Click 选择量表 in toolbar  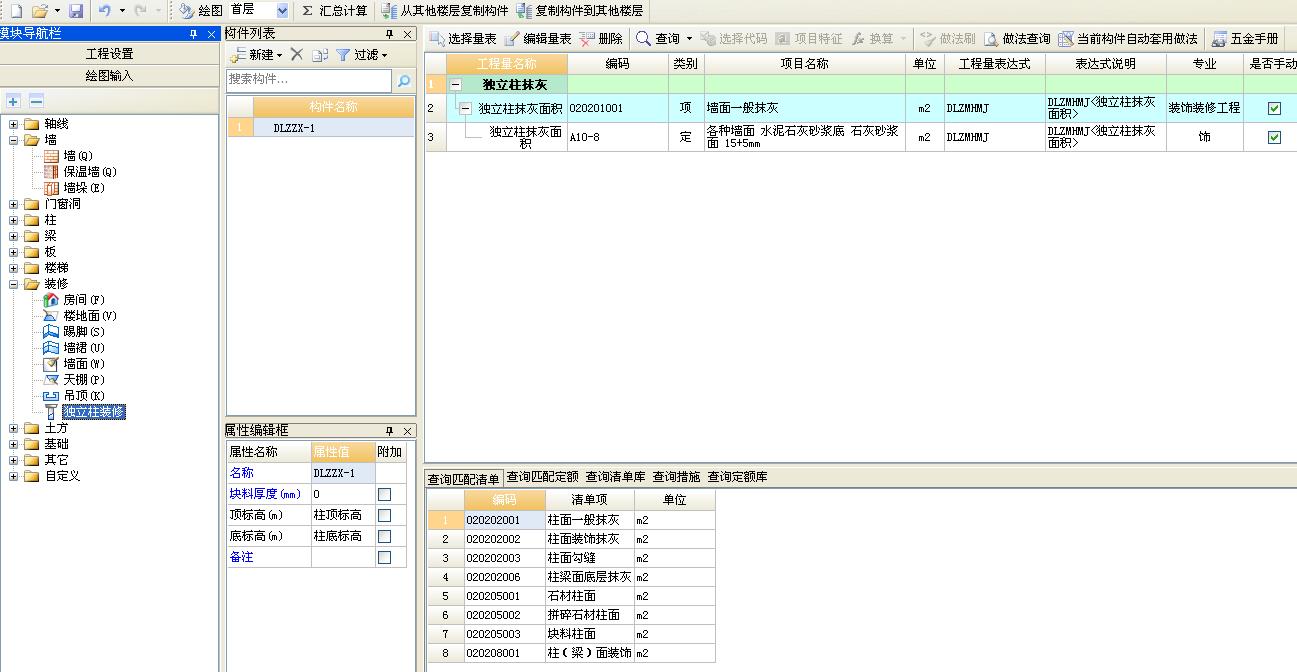[x=463, y=38]
